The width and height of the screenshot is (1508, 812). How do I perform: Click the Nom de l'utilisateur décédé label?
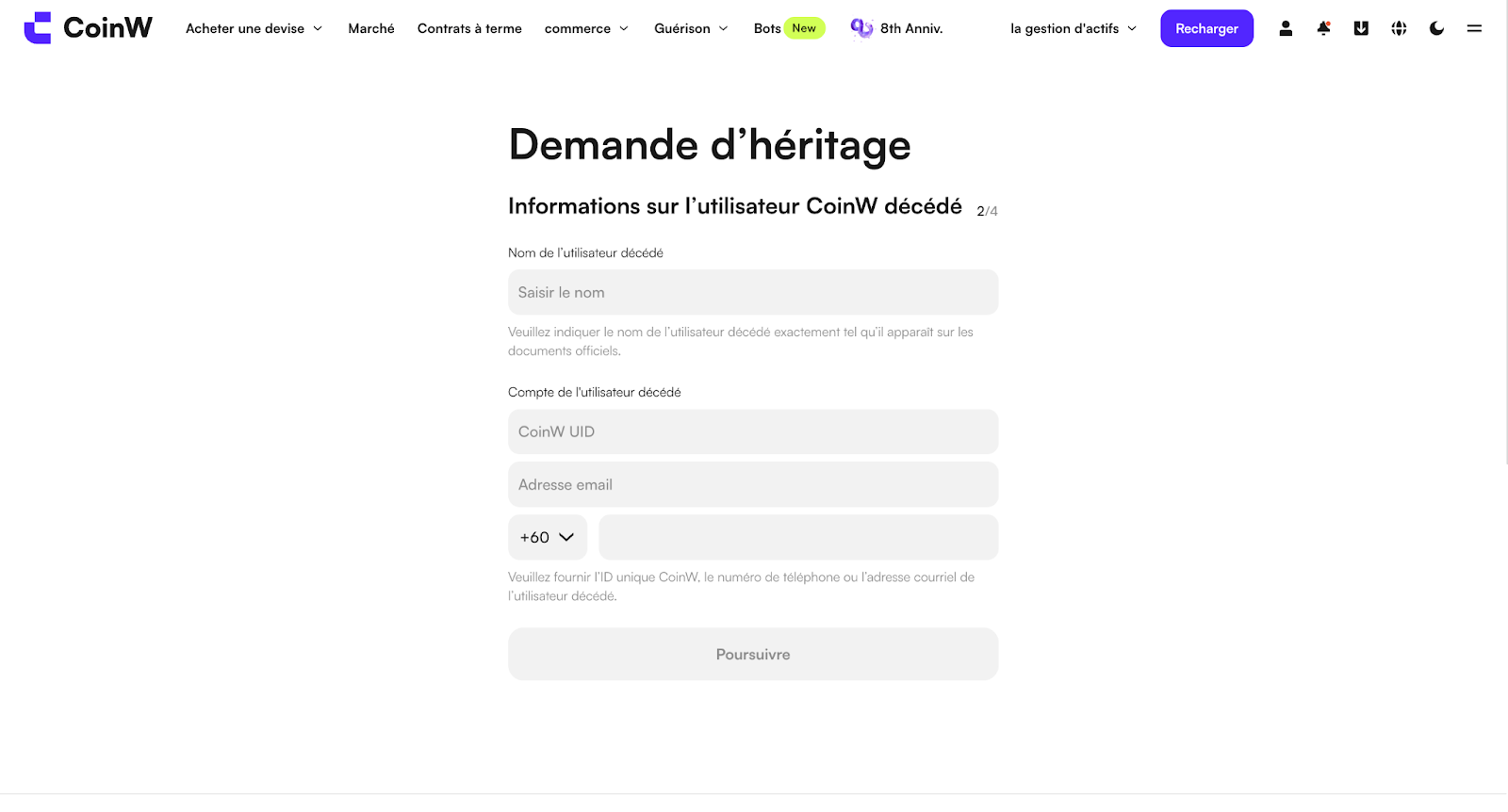coord(585,252)
